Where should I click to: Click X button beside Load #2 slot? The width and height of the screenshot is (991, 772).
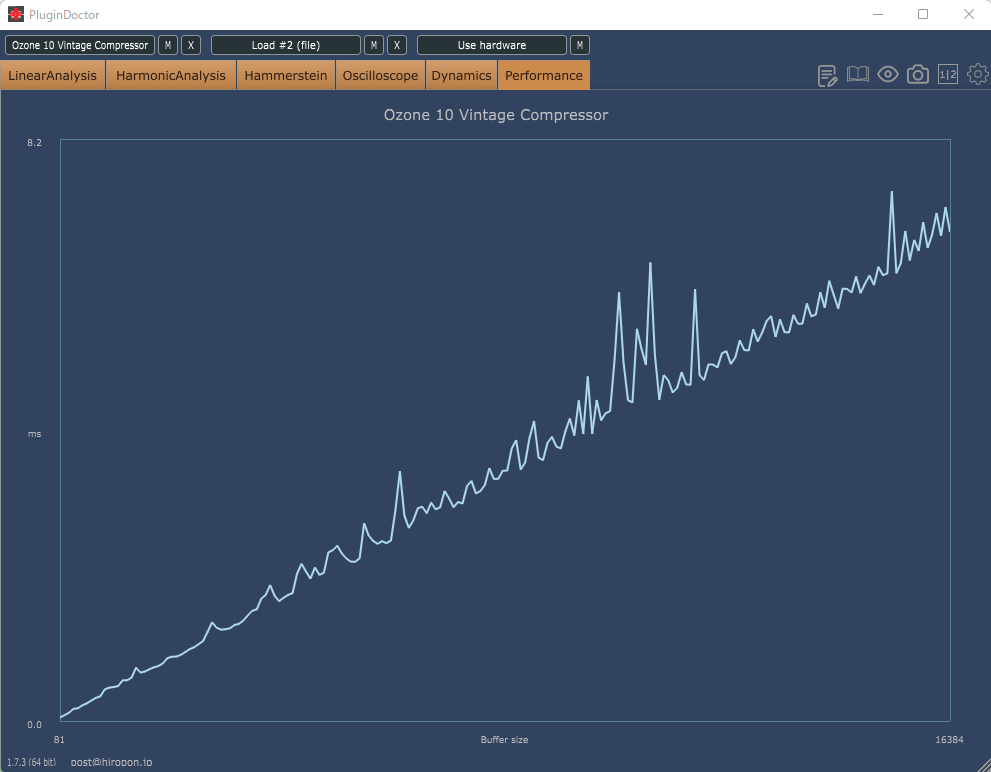click(x=397, y=45)
